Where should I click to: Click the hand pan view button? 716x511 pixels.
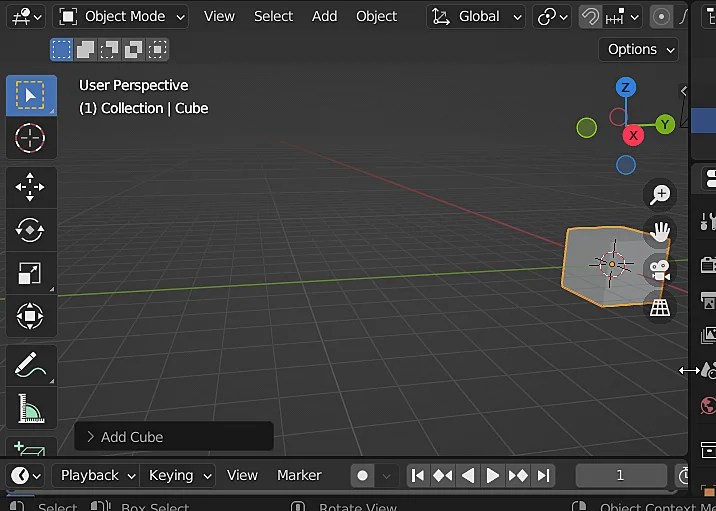(x=659, y=232)
